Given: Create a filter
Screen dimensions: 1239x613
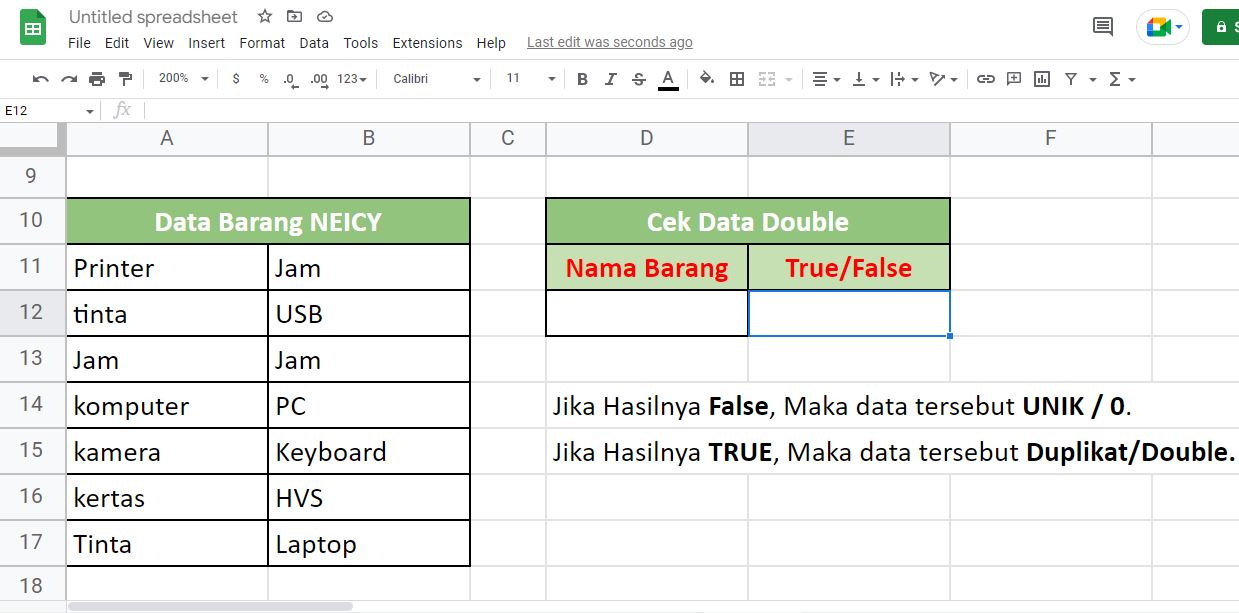Looking at the screenshot, I should [1071, 79].
